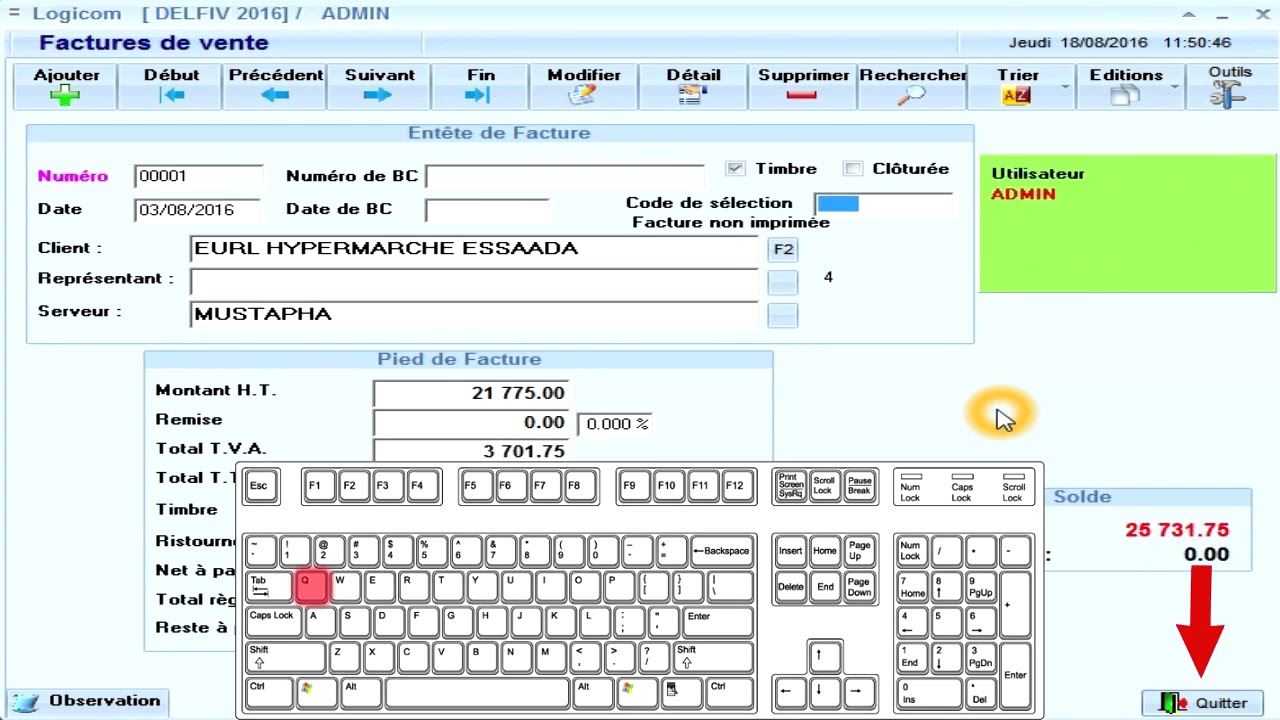Open the Détail toolbar icon
The image size is (1280, 720).
point(692,95)
